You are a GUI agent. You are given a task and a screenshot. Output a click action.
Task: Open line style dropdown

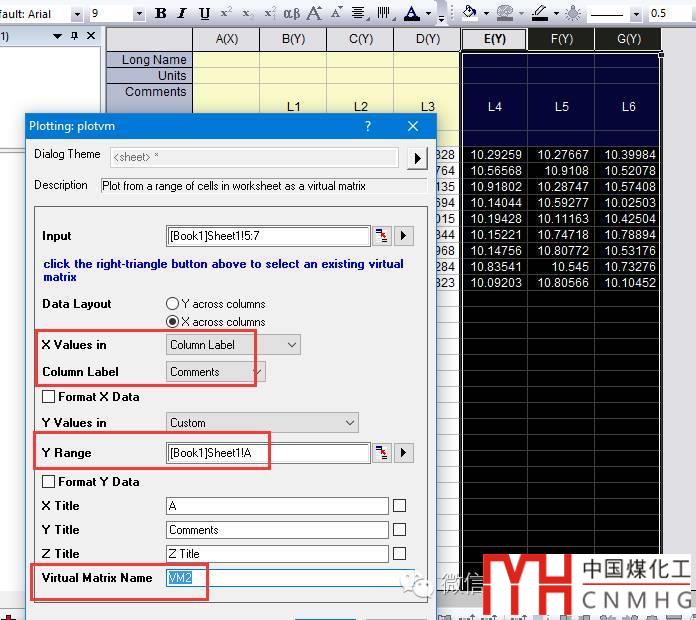pyautogui.click(x=636, y=14)
